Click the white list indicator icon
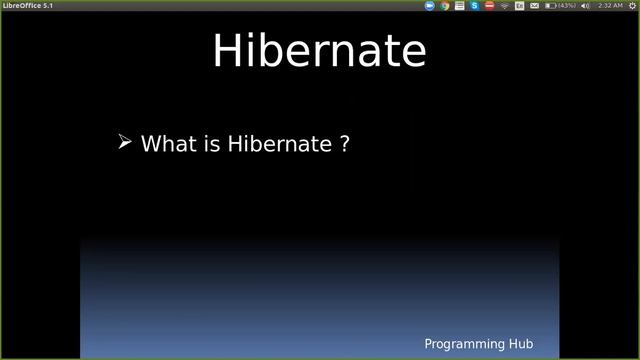 pos(460,6)
